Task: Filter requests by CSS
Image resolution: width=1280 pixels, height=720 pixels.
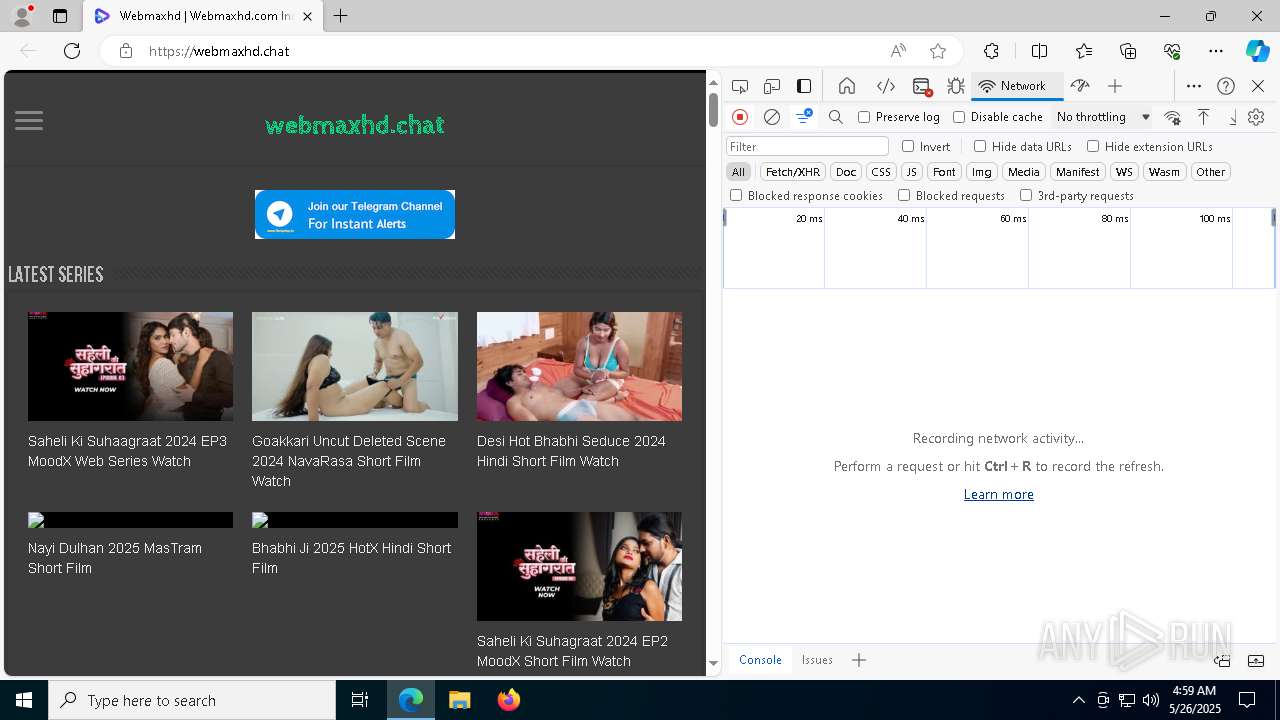Action: (881, 172)
